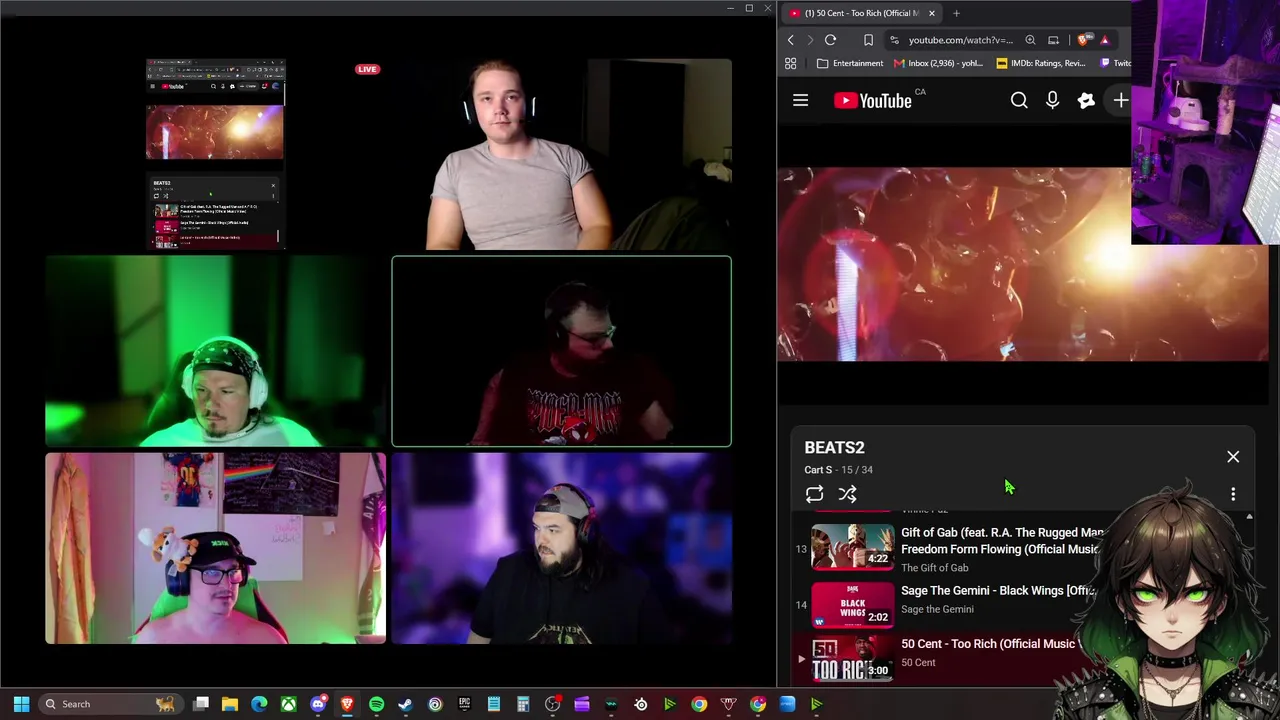The image size is (1280, 720).
Task: Open Brave Shields lion icon
Action: (1084, 40)
